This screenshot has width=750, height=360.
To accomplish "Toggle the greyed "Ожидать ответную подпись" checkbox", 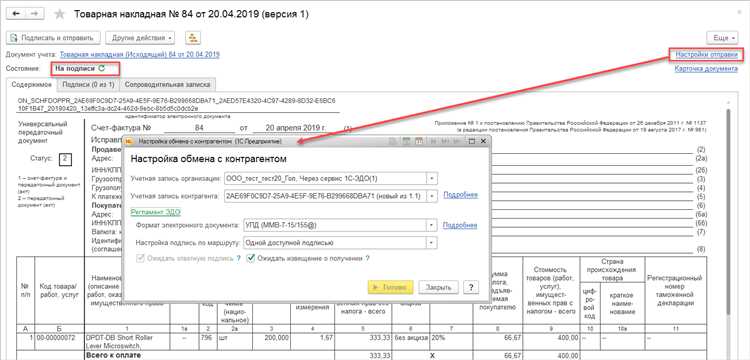I will pos(141,258).
